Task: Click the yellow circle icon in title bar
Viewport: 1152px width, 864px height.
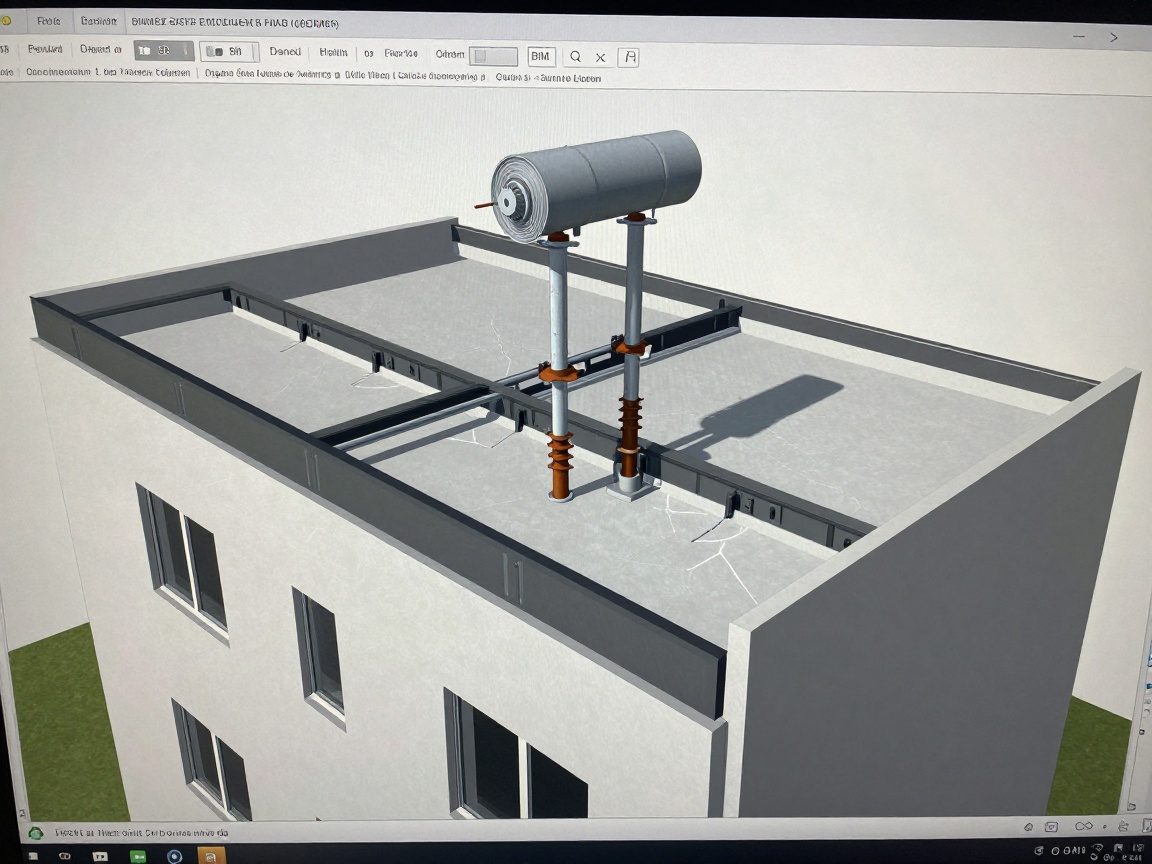Action: pos(5,20)
